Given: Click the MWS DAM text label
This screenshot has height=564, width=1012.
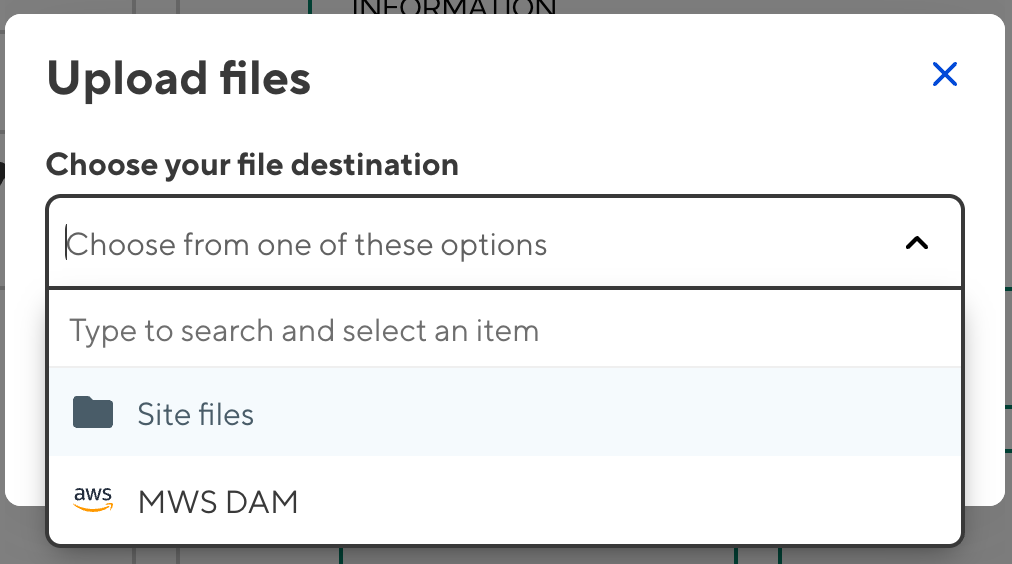Looking at the screenshot, I should [218, 501].
